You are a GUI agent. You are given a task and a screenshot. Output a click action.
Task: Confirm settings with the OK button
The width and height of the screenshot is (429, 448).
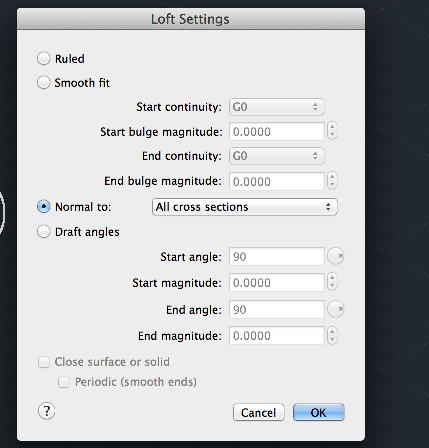coord(318,413)
